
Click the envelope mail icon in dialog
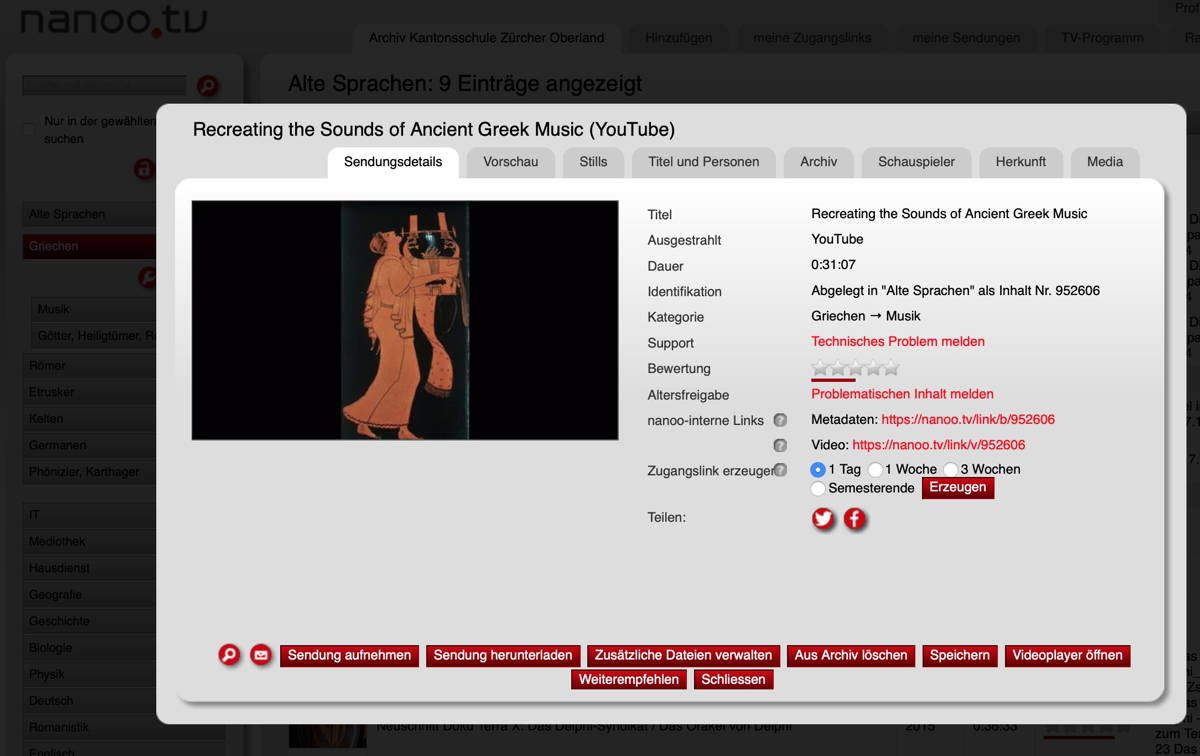point(261,655)
